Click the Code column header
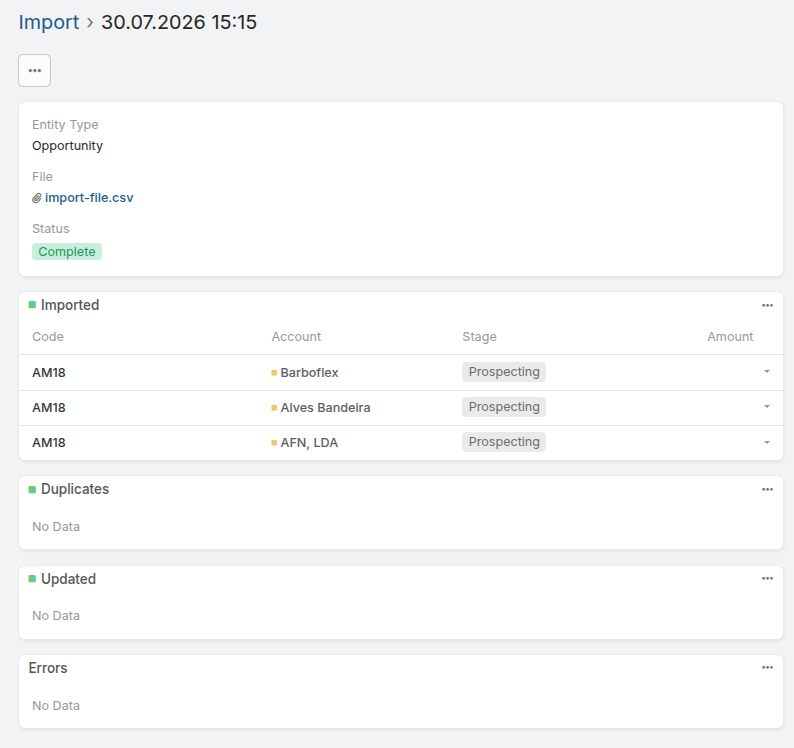The width and height of the screenshot is (794, 748). (48, 337)
